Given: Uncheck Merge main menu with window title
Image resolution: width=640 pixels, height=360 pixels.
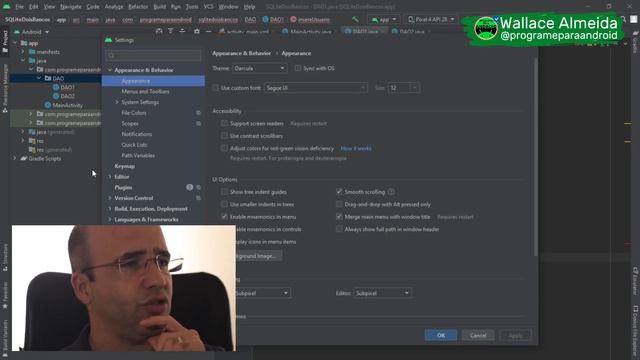Looking at the screenshot, I should coord(339,217).
